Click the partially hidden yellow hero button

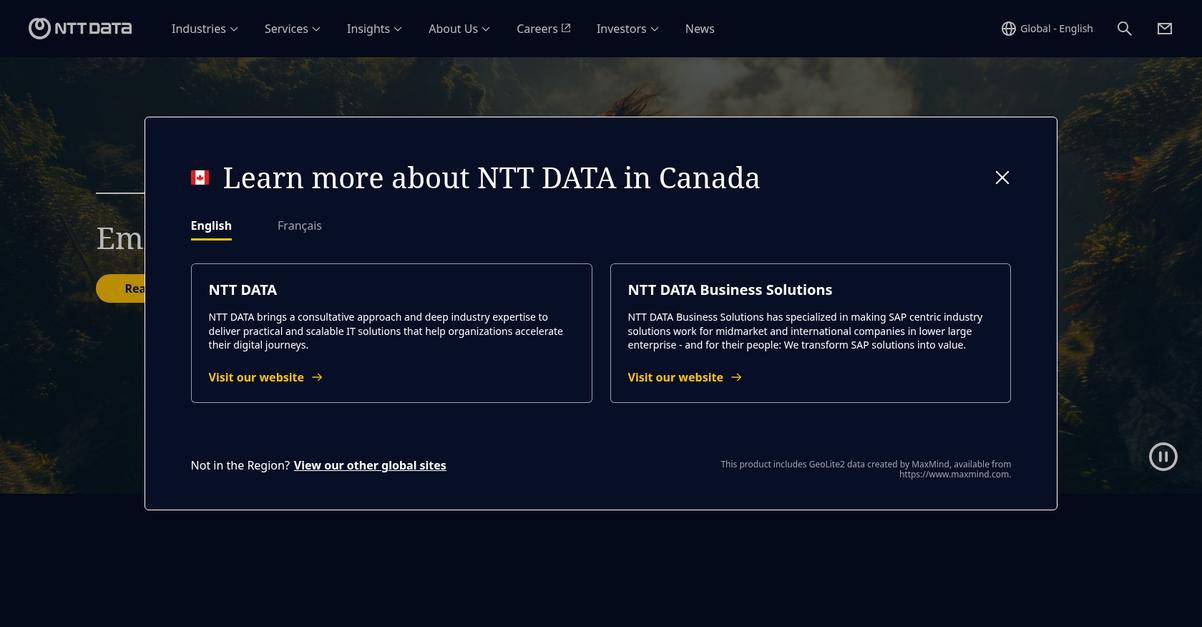pos(121,288)
